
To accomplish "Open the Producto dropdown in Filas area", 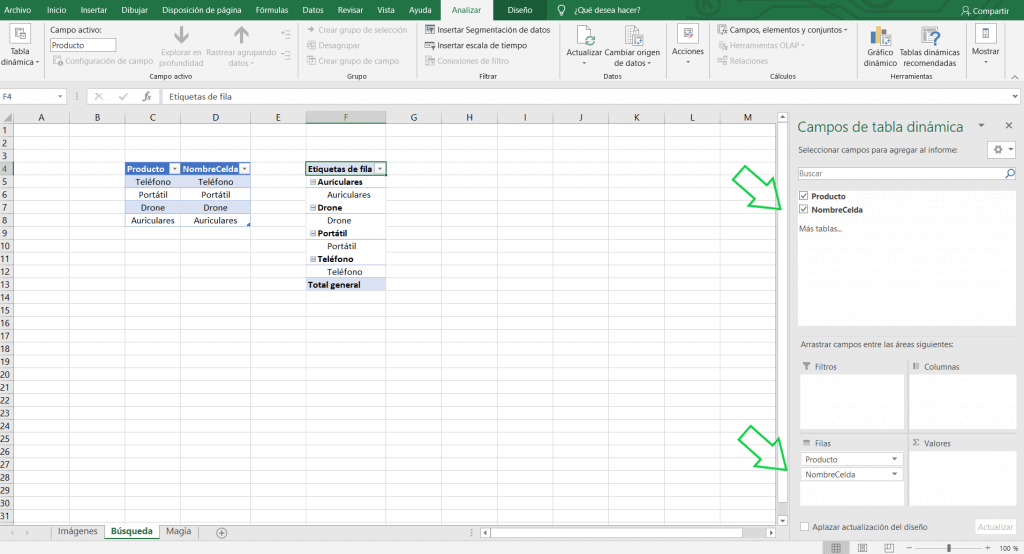I will 895,459.
